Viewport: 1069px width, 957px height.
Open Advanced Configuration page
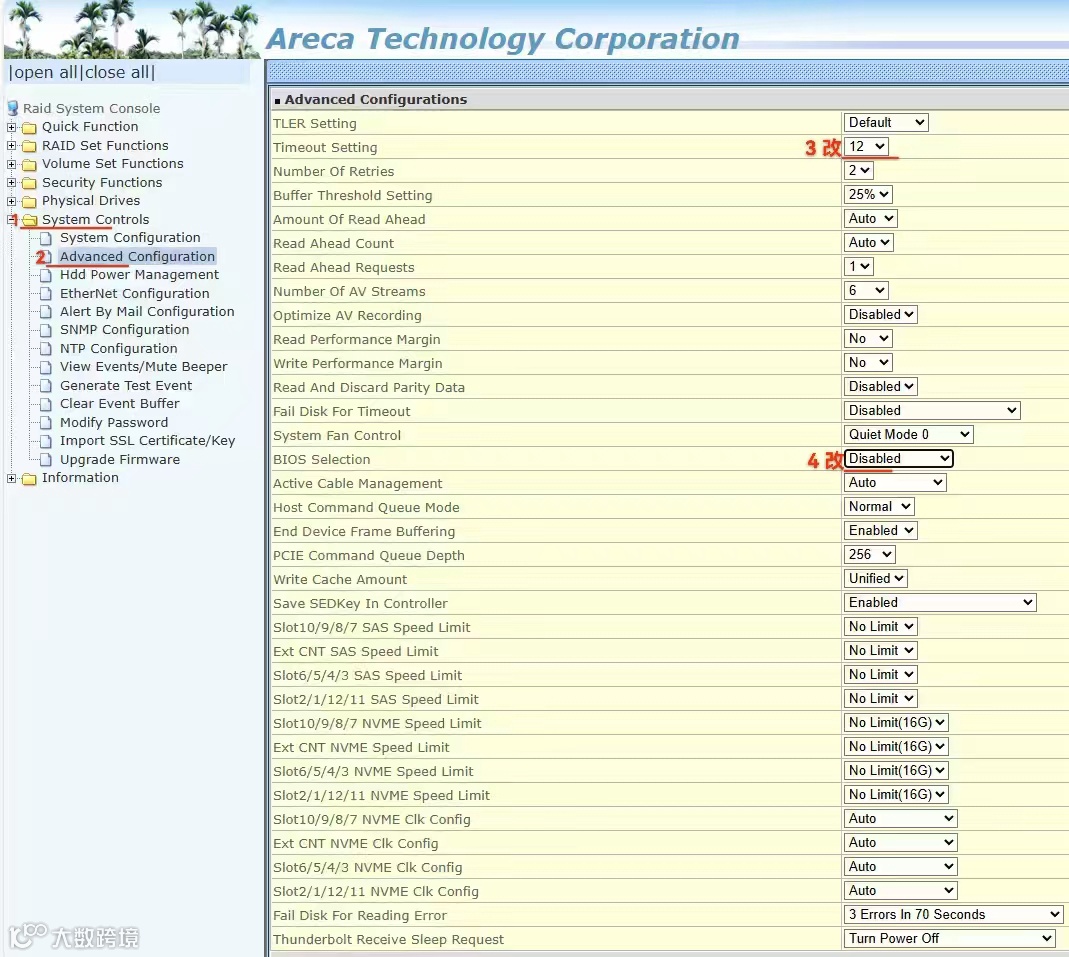point(137,256)
